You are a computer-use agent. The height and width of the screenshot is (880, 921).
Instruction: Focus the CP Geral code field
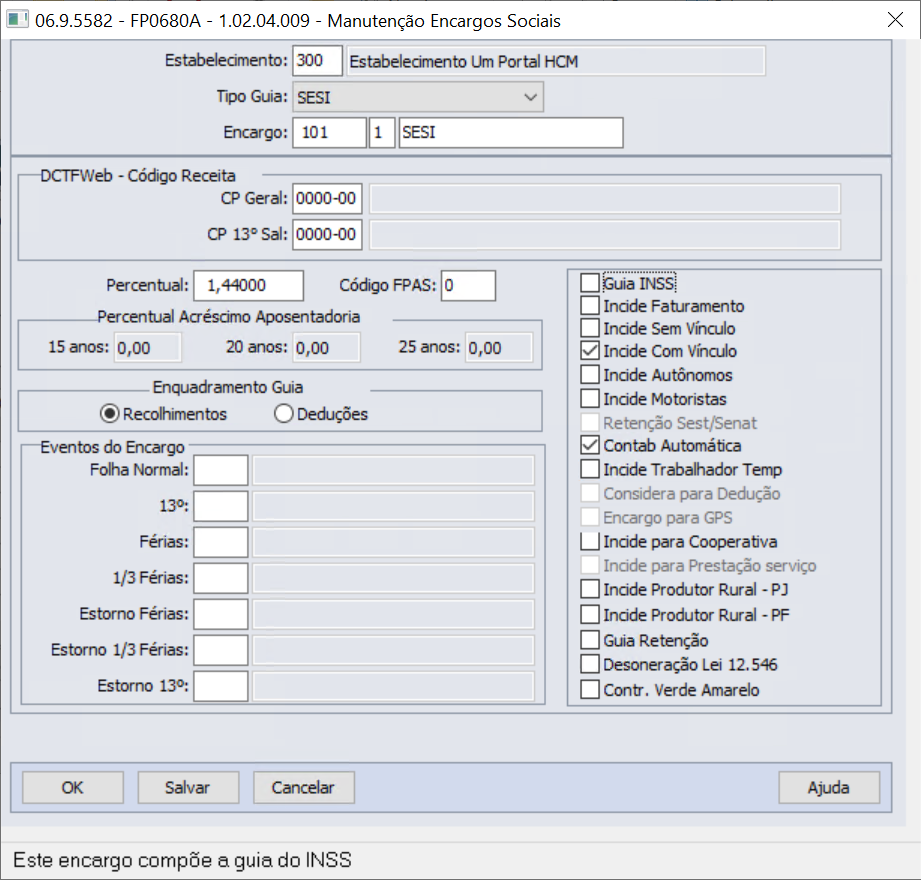click(327, 199)
